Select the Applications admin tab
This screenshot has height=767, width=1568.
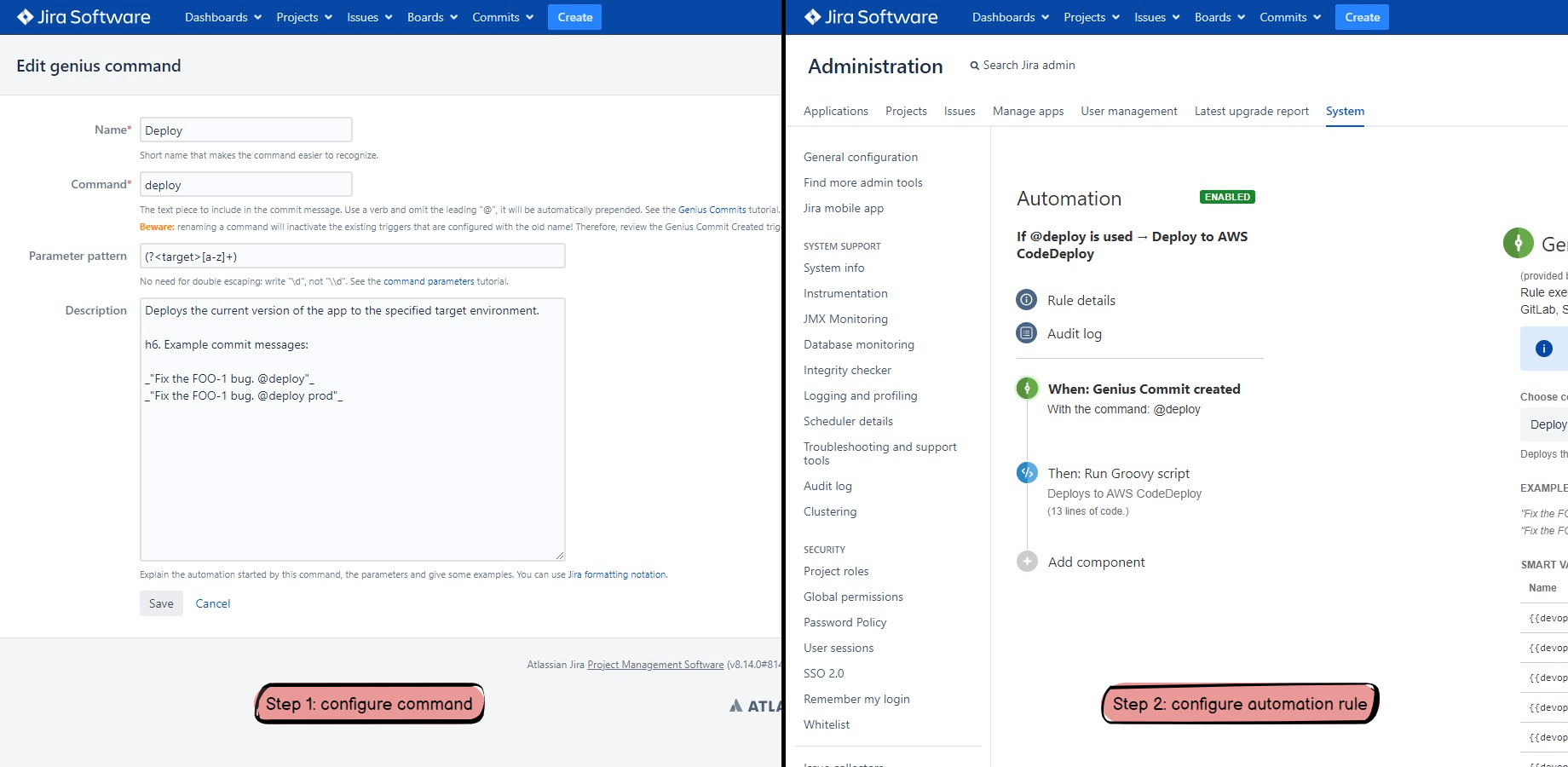[836, 111]
